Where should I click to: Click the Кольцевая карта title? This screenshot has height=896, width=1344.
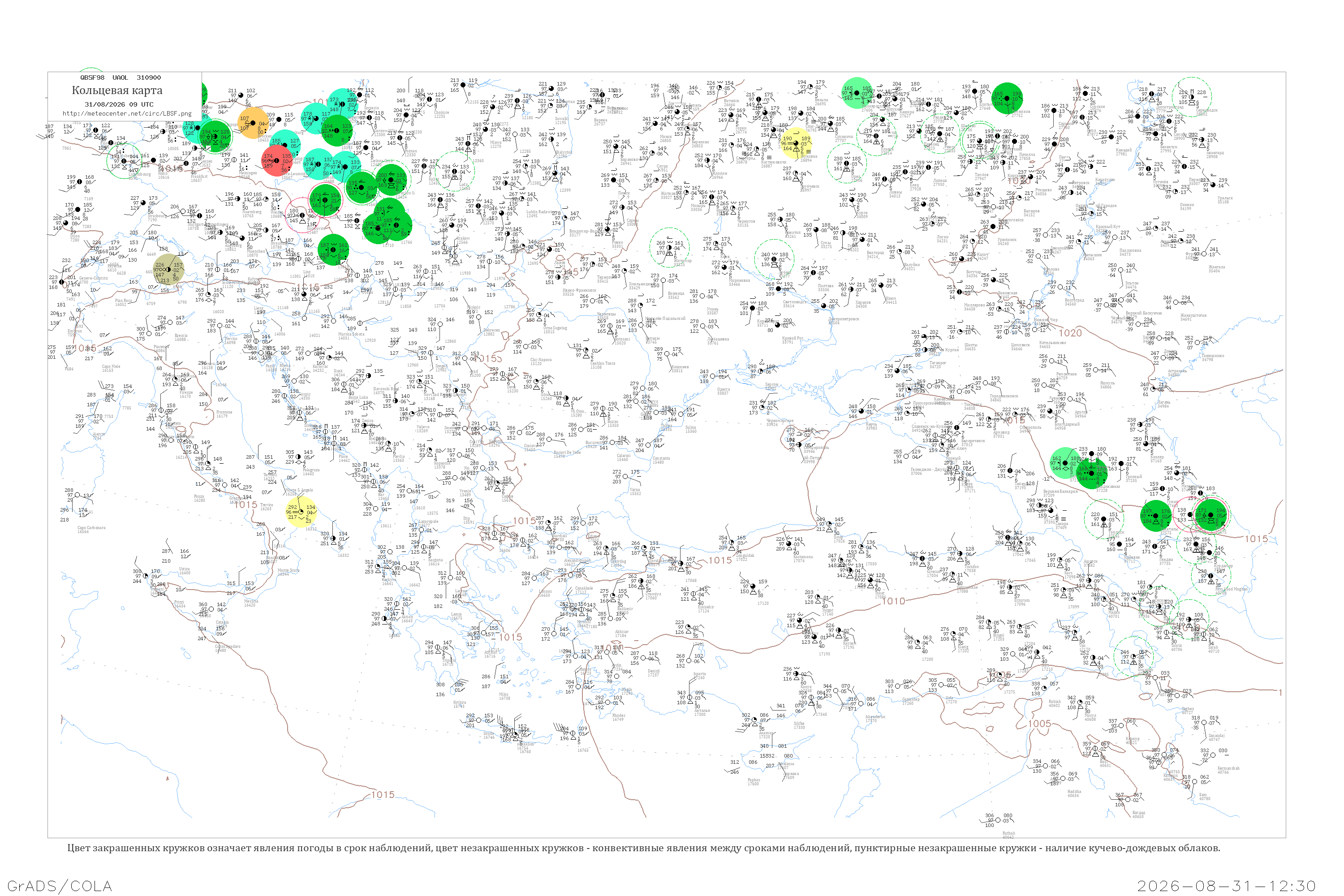(117, 90)
